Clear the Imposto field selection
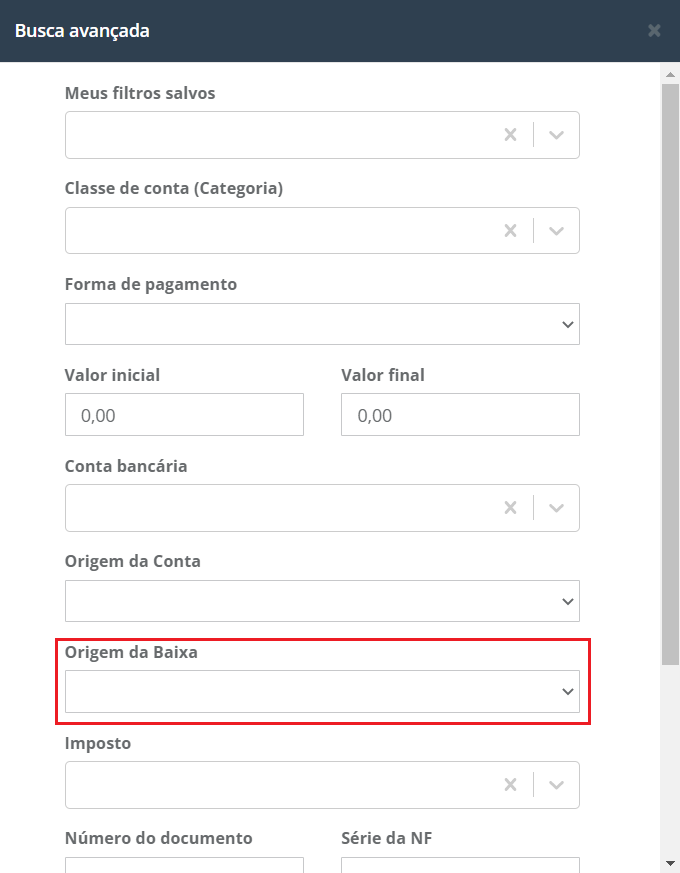The image size is (680, 873). pyautogui.click(x=510, y=785)
